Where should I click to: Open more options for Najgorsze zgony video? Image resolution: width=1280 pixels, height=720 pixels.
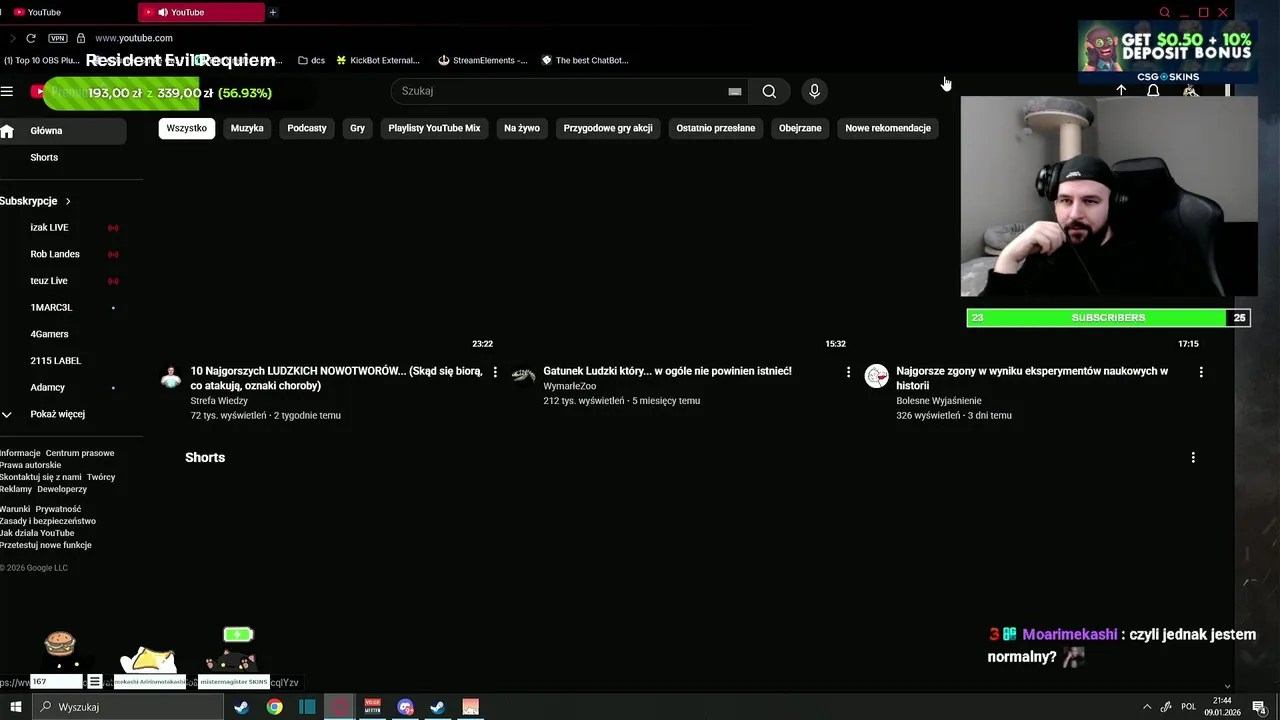tap(1201, 372)
